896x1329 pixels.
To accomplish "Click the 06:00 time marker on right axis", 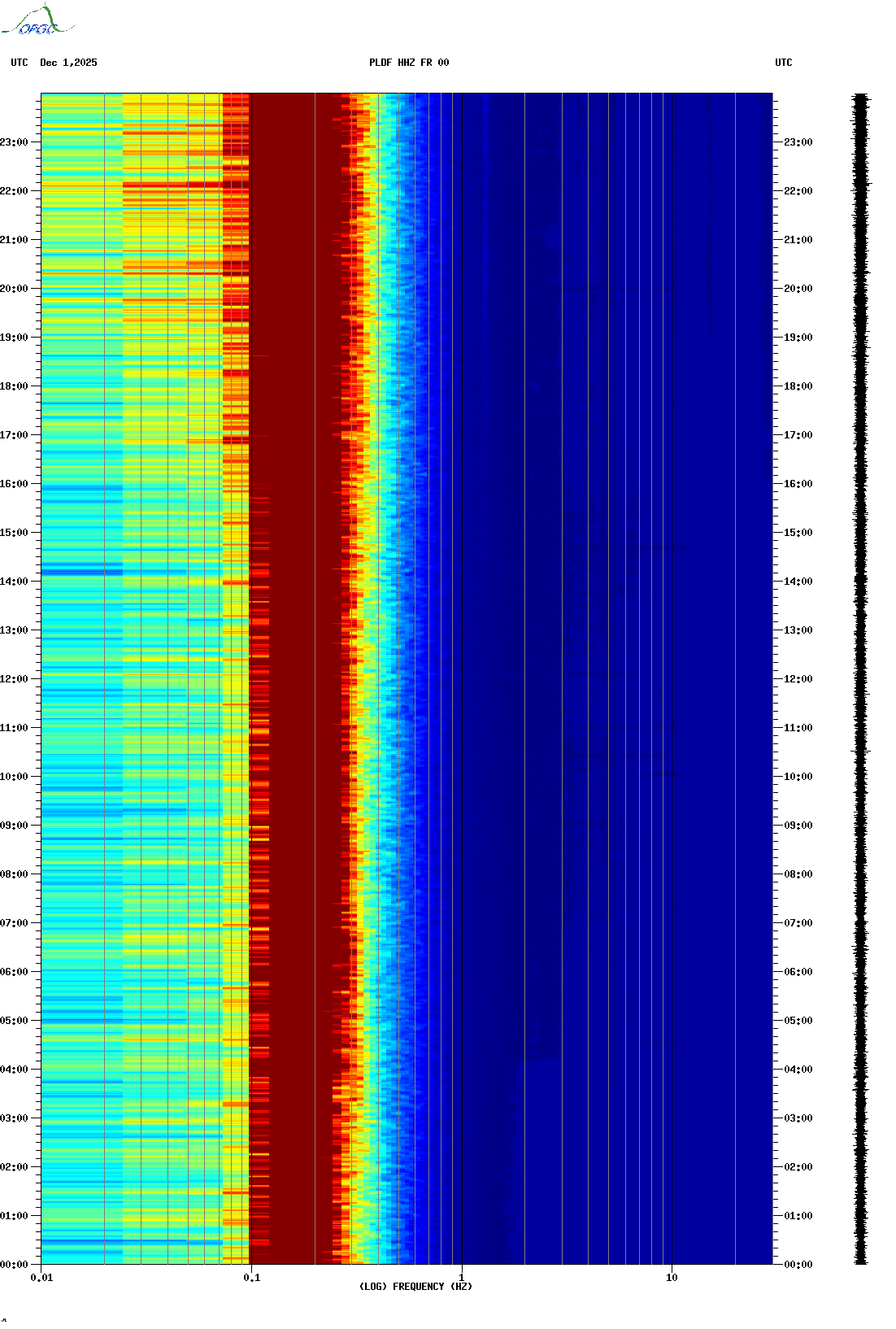I will (798, 972).
